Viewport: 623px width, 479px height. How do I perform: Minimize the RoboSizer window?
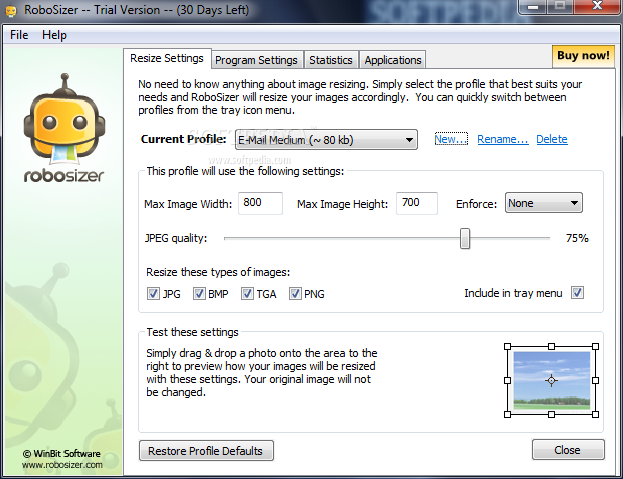(533, 7)
